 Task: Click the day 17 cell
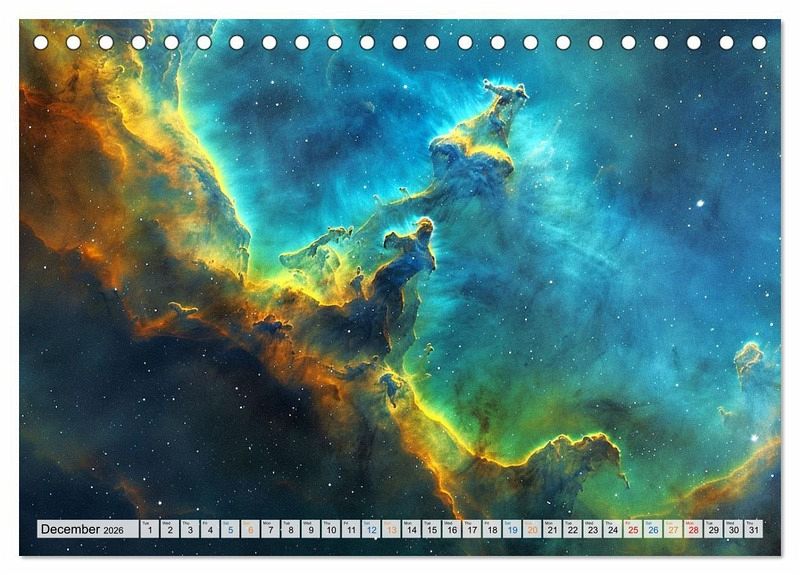pyautogui.click(x=472, y=529)
